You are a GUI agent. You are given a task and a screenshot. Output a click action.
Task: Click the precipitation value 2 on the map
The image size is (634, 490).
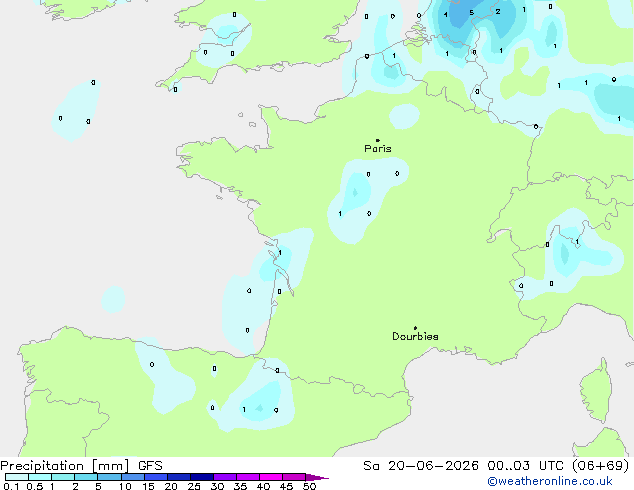click(x=498, y=11)
